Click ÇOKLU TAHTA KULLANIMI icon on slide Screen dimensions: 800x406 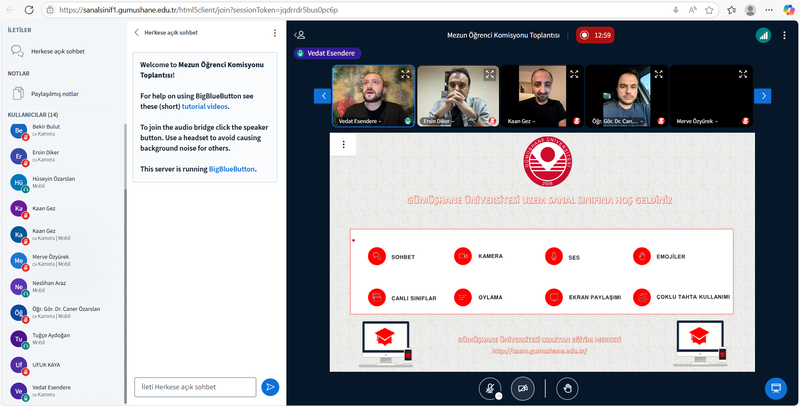point(642,297)
